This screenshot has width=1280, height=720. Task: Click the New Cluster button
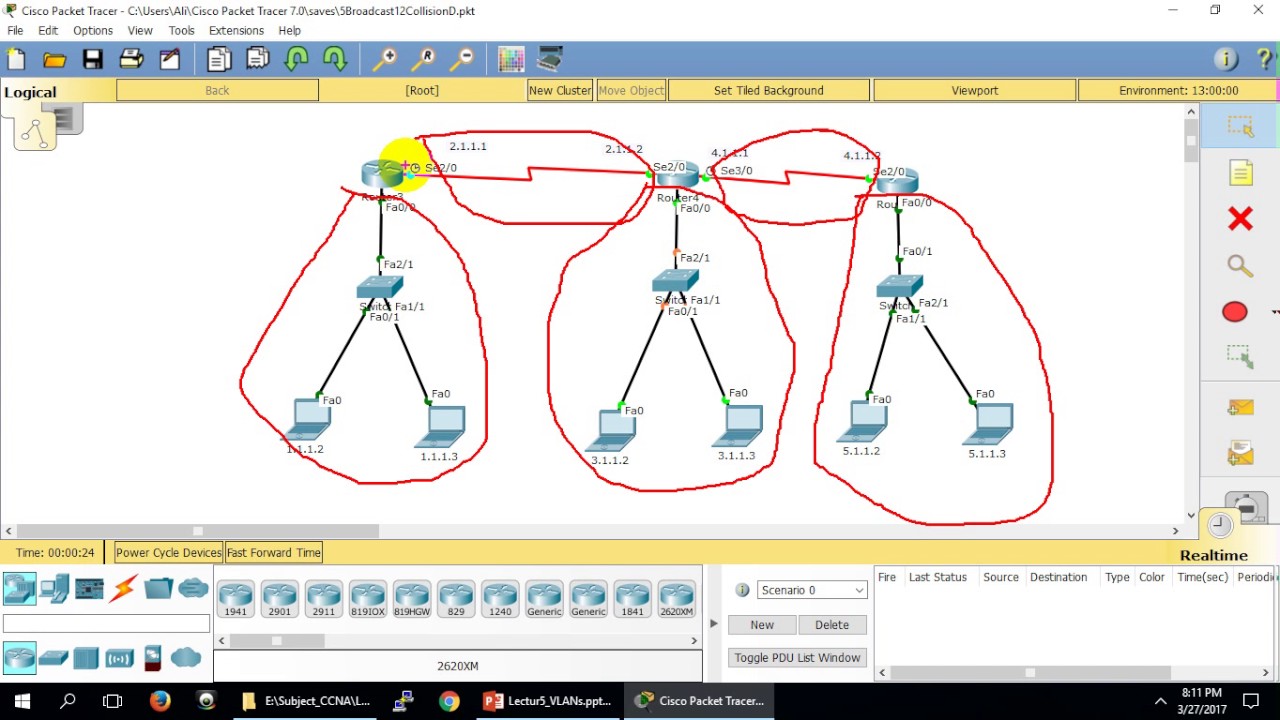(560, 90)
